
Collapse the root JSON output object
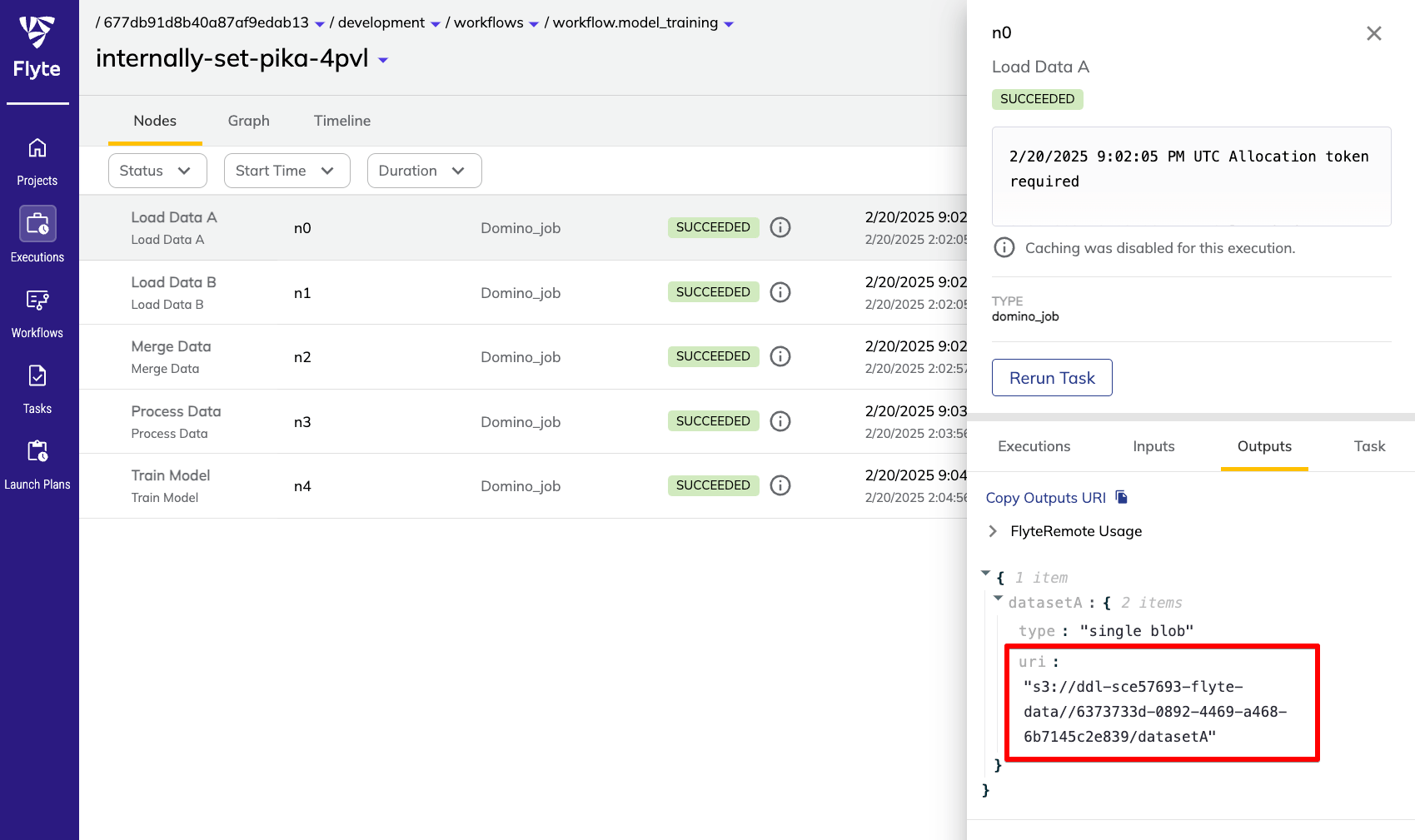[x=986, y=574]
